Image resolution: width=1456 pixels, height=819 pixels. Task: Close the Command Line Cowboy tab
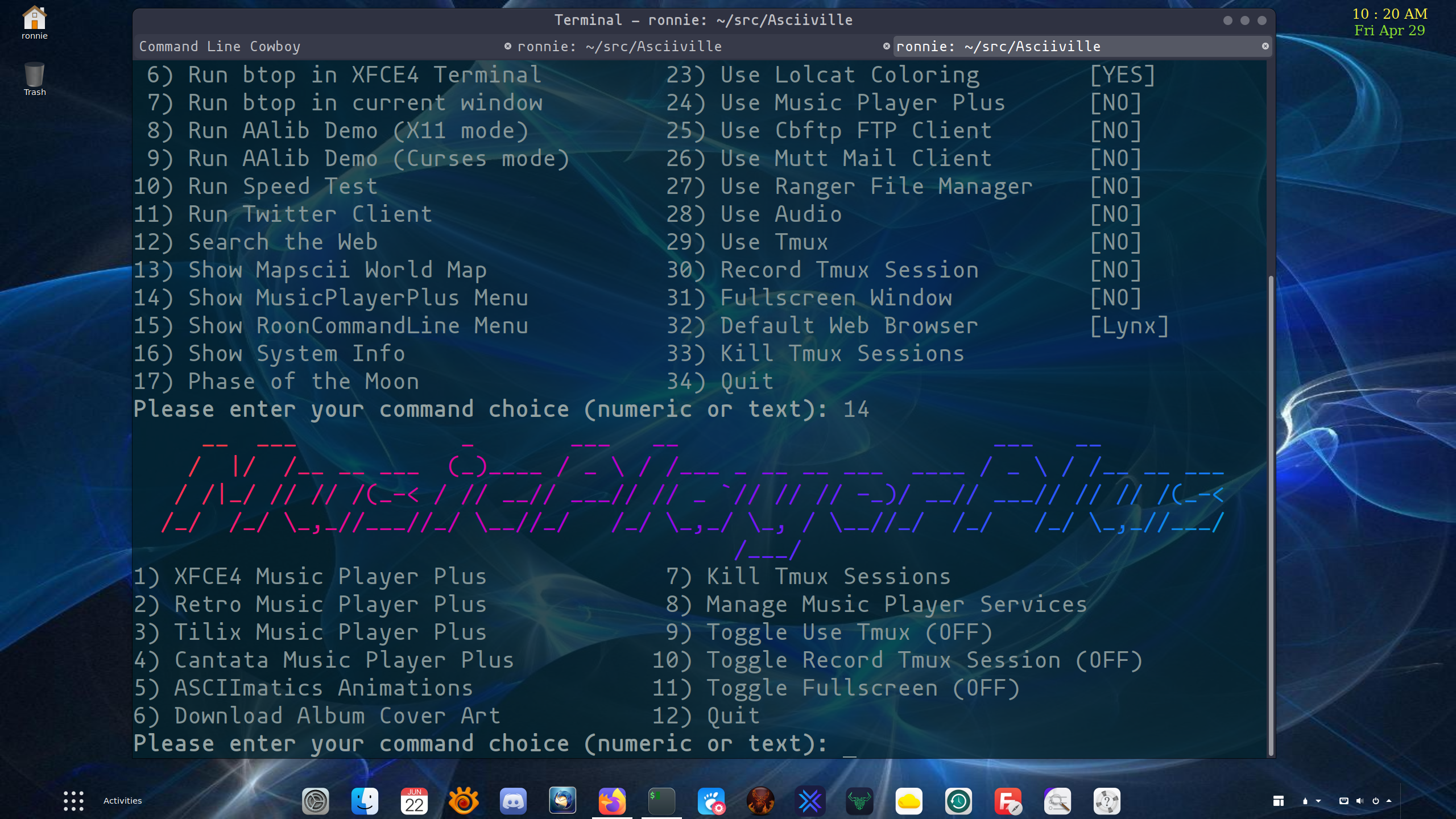pyautogui.click(x=507, y=47)
